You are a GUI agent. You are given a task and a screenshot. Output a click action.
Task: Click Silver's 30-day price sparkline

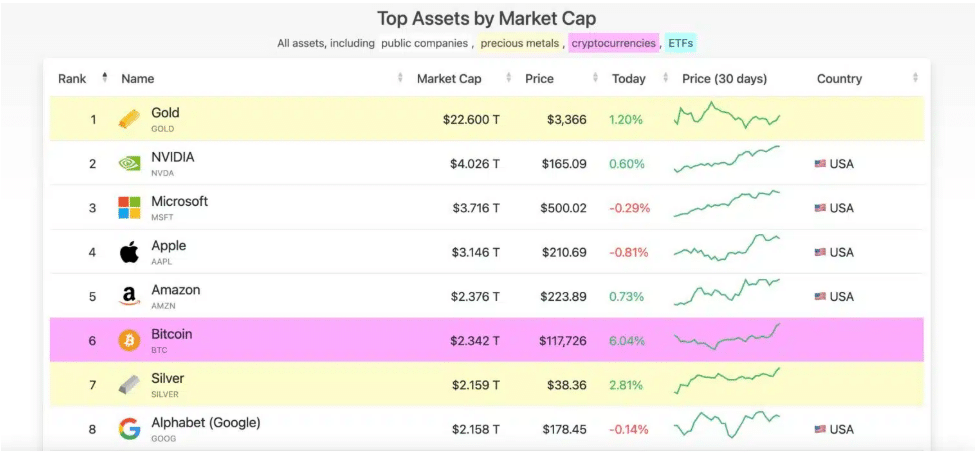[x=727, y=381]
